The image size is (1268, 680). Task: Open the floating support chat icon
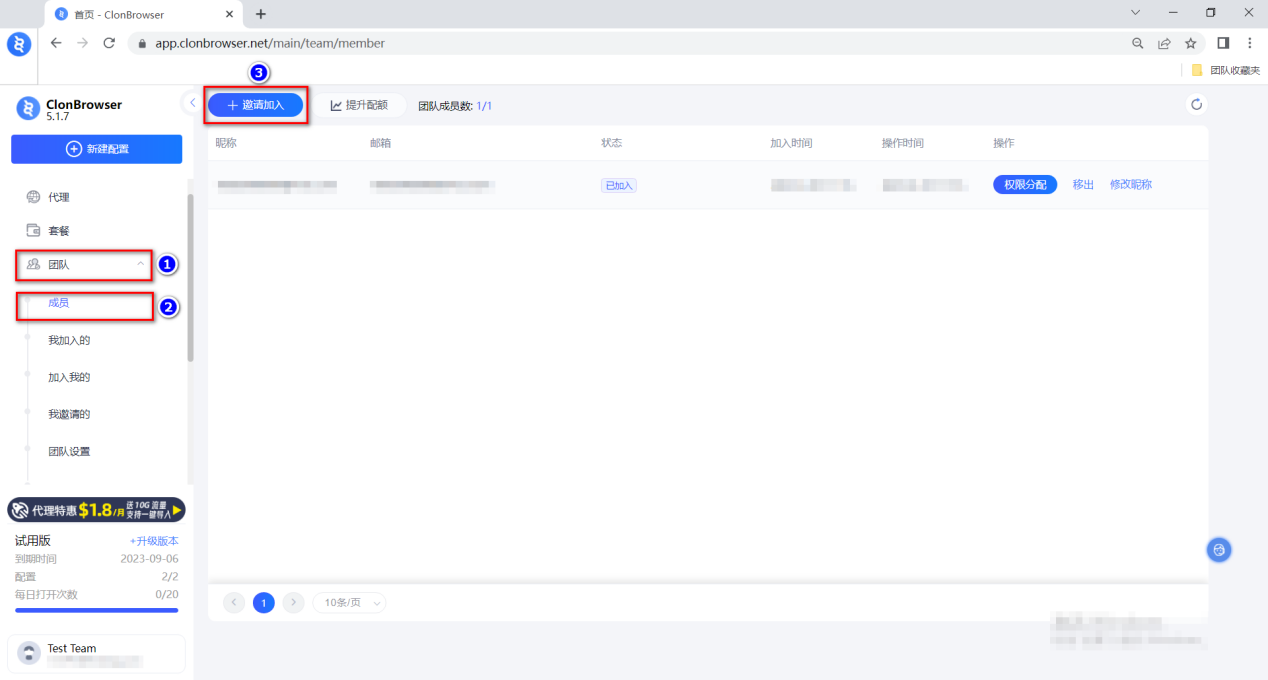(x=1218, y=549)
